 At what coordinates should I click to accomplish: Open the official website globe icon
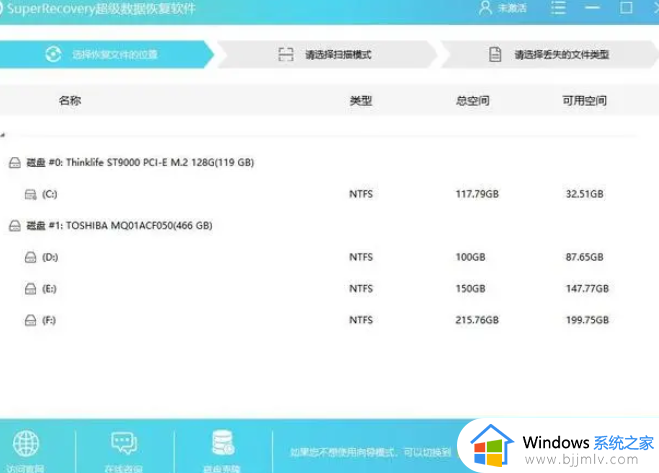(x=26, y=443)
